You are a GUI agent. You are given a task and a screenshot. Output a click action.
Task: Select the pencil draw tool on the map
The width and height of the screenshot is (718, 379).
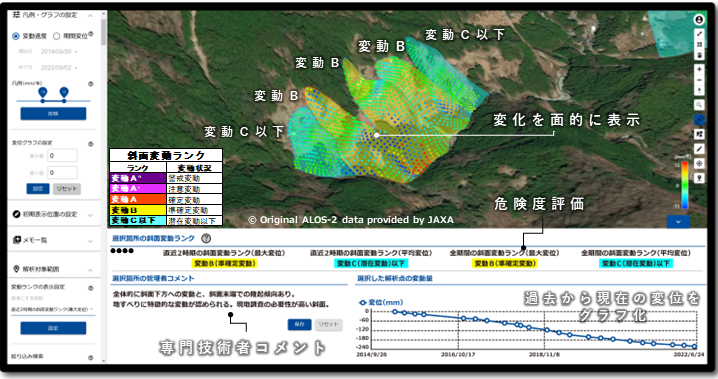(x=699, y=149)
